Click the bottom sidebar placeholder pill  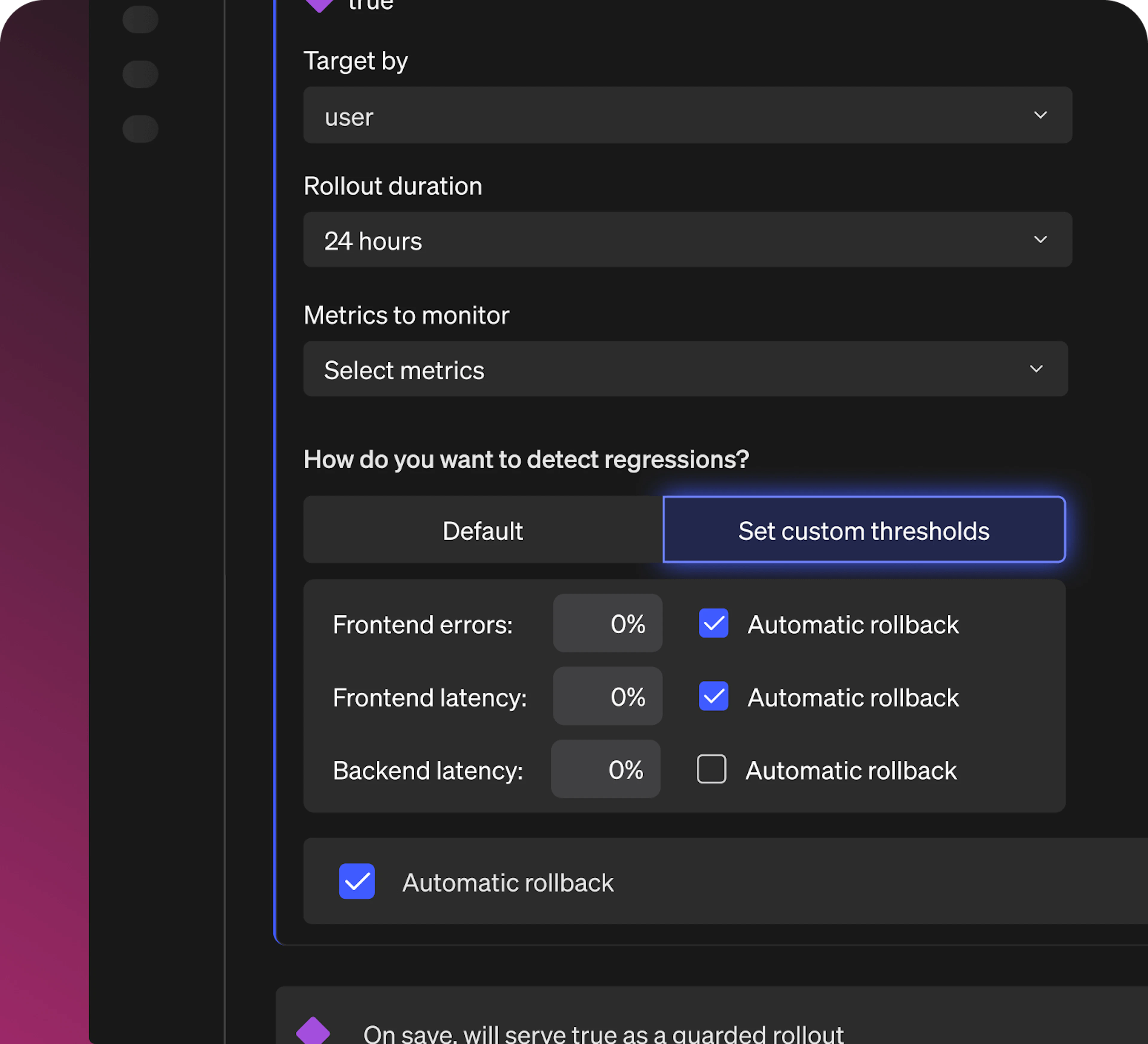click(x=140, y=129)
